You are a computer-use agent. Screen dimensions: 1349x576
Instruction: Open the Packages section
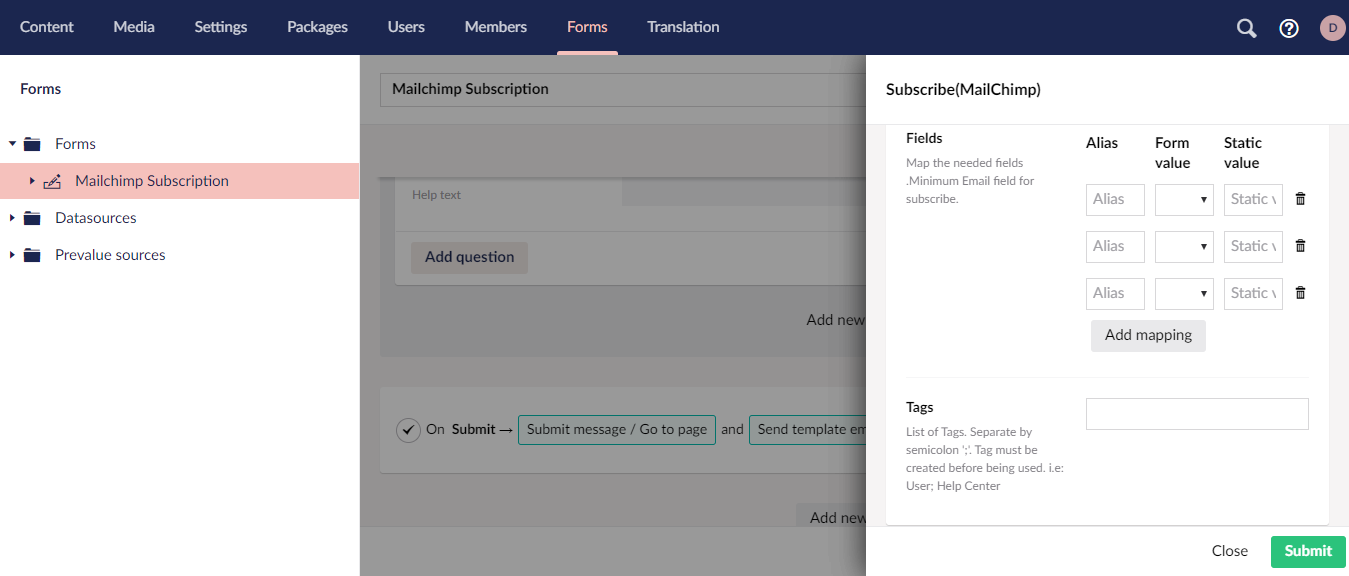(x=317, y=27)
